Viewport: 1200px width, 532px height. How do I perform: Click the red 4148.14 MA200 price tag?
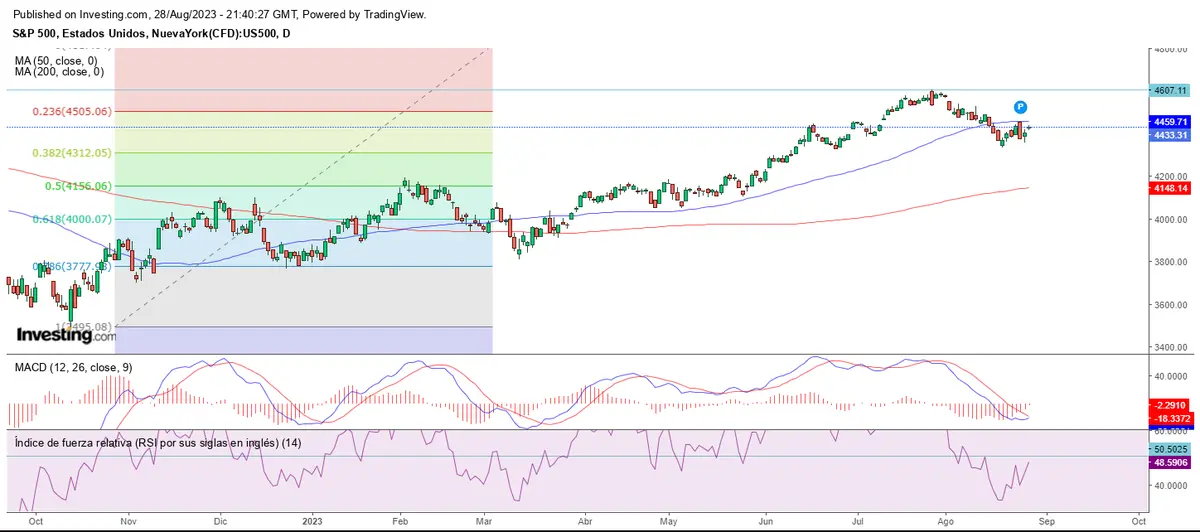click(x=1169, y=188)
